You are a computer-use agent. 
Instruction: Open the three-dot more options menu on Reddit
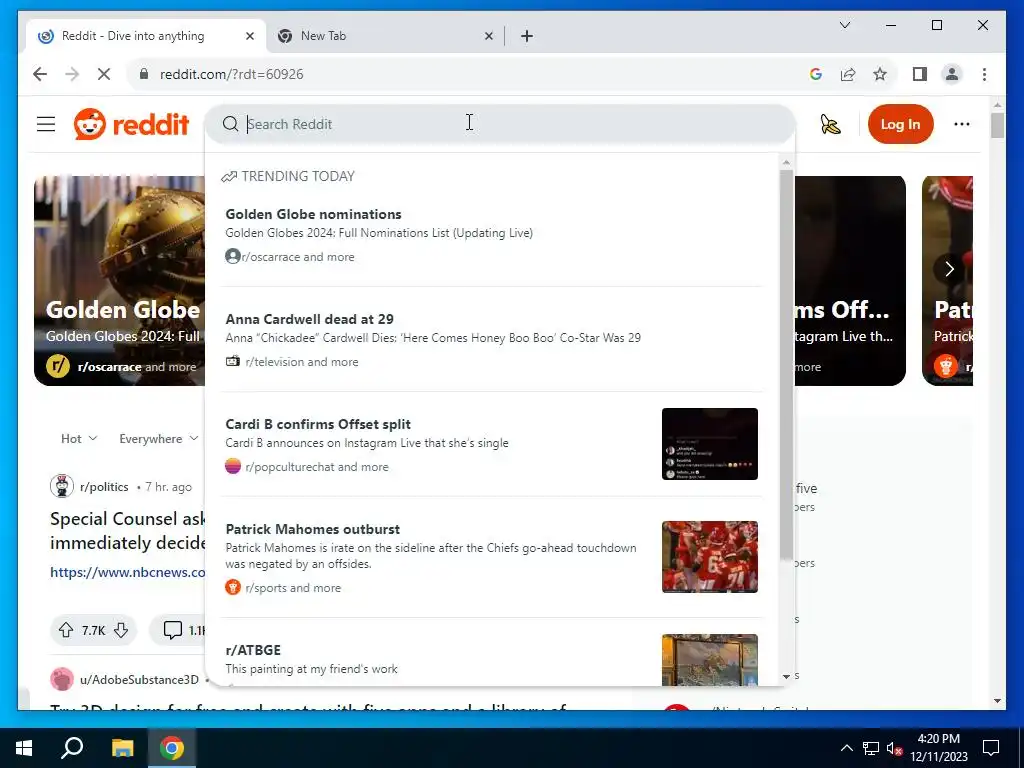coord(961,124)
